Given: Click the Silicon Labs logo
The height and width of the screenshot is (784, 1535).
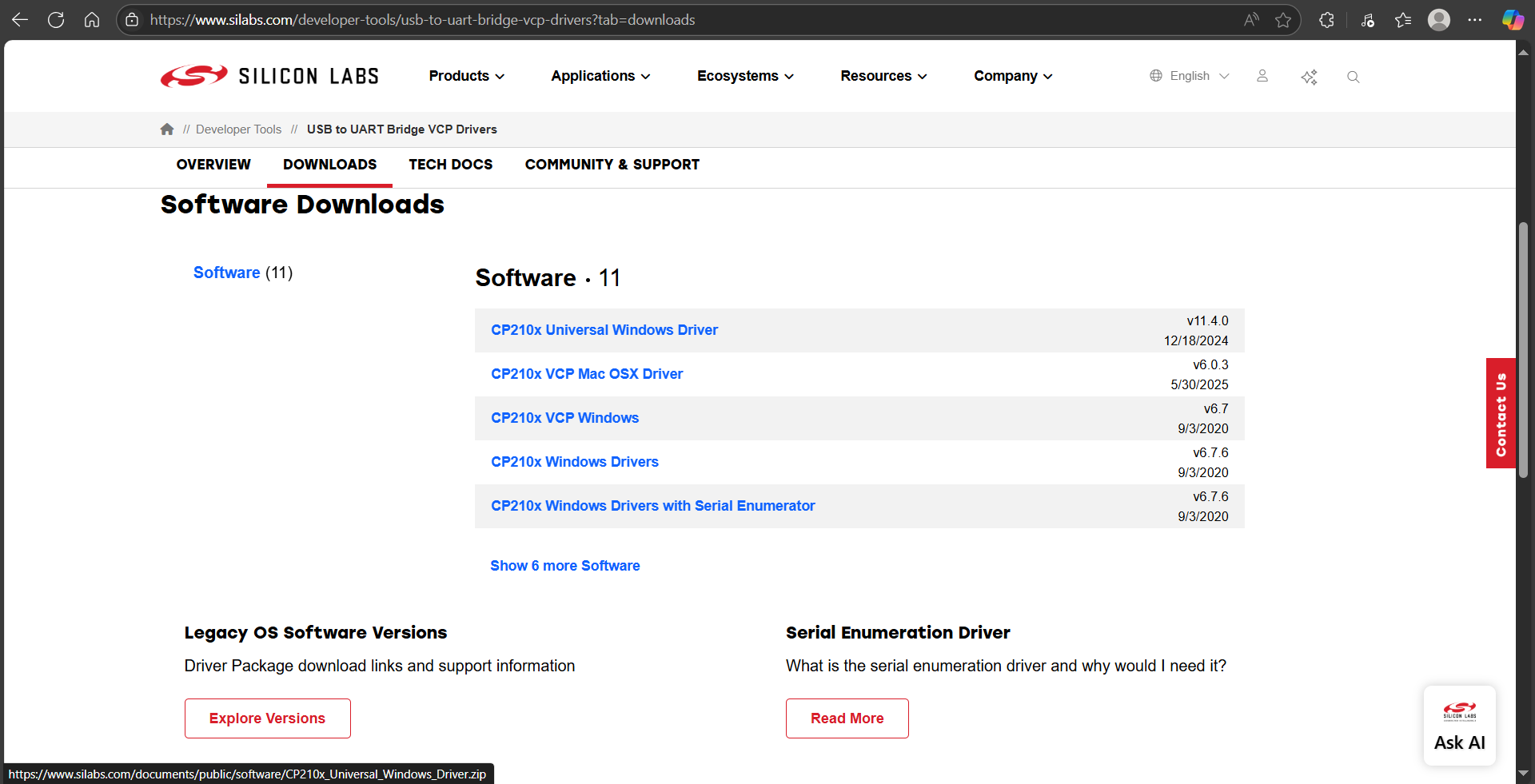Looking at the screenshot, I should click(x=269, y=76).
